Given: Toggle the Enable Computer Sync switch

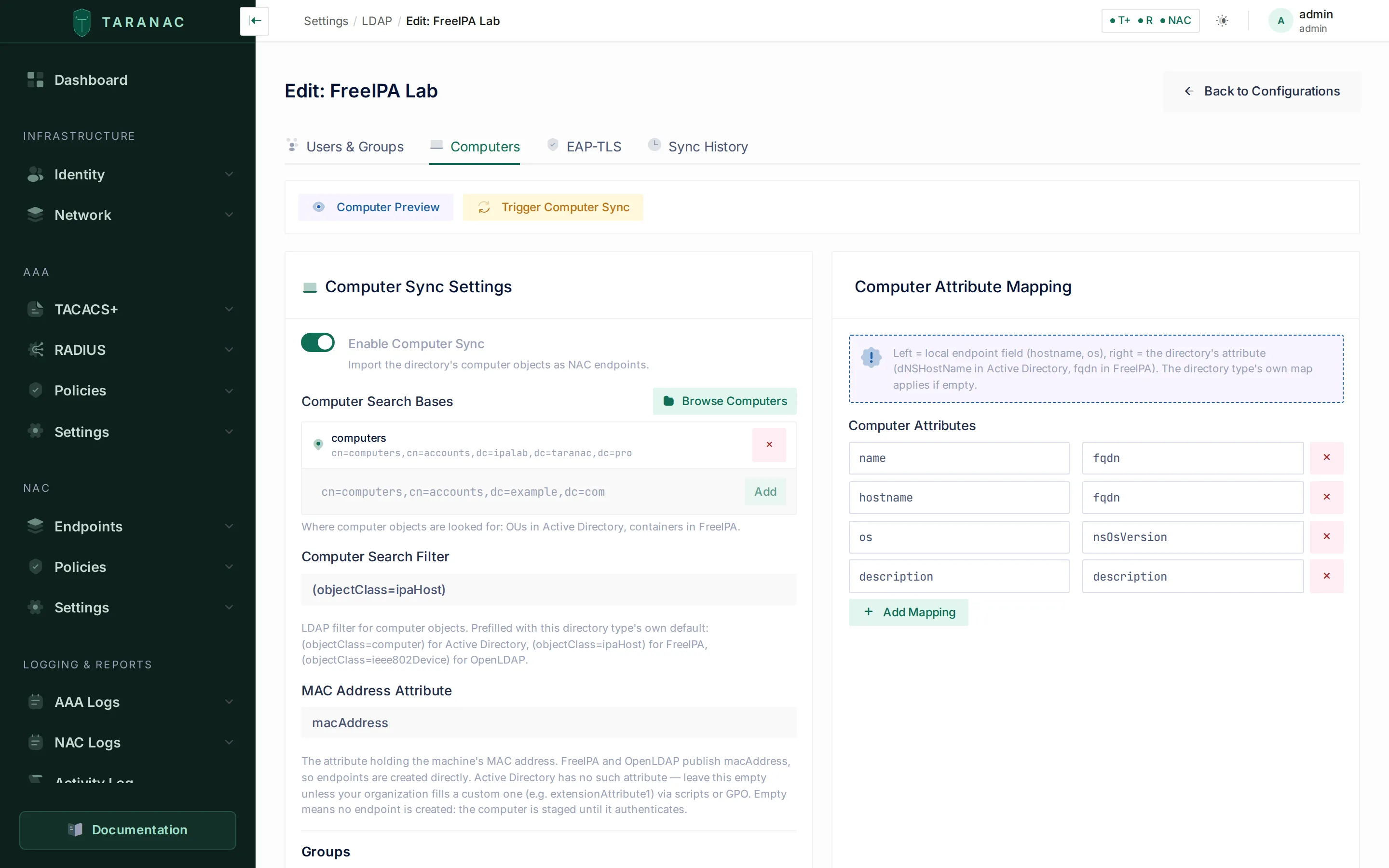Looking at the screenshot, I should (317, 343).
